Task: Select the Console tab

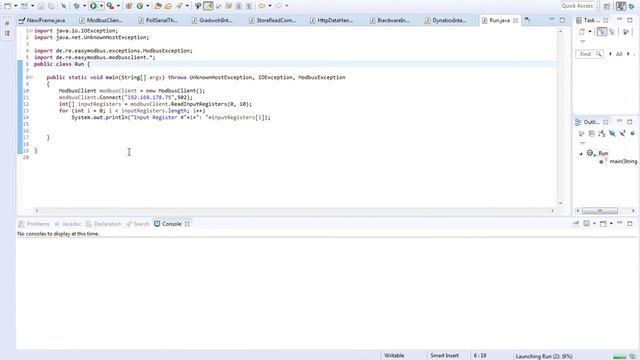Action: 172,224
